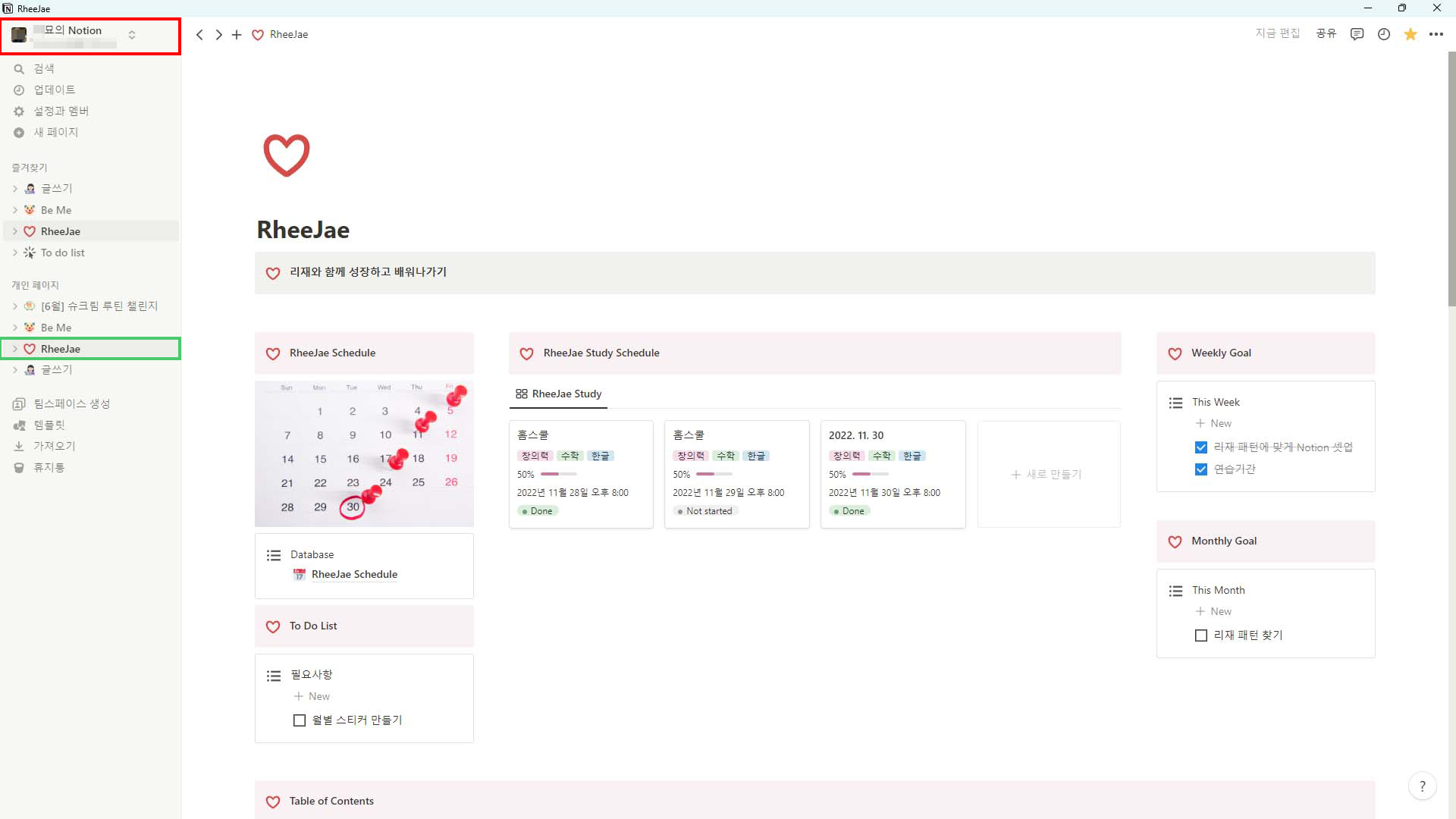This screenshot has width=1456, height=819.
Task: Toggle the favorite star icon
Action: pos(1410,34)
